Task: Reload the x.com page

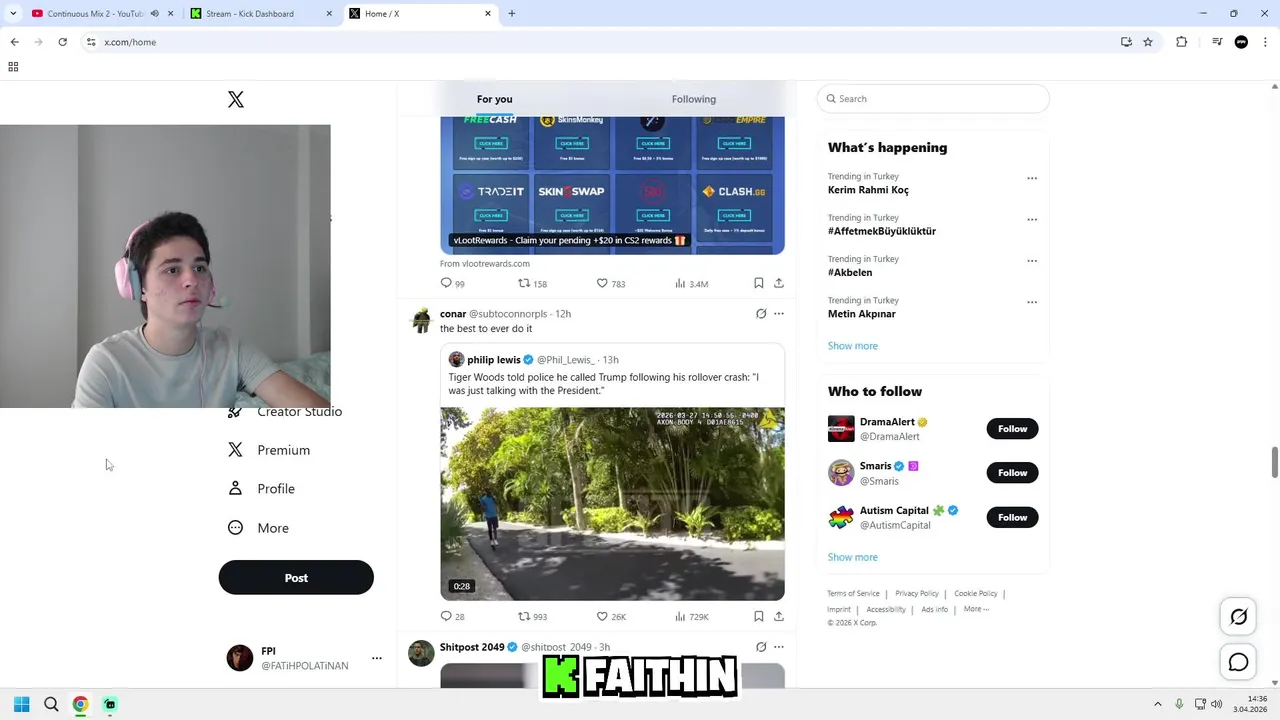Action: tap(62, 42)
